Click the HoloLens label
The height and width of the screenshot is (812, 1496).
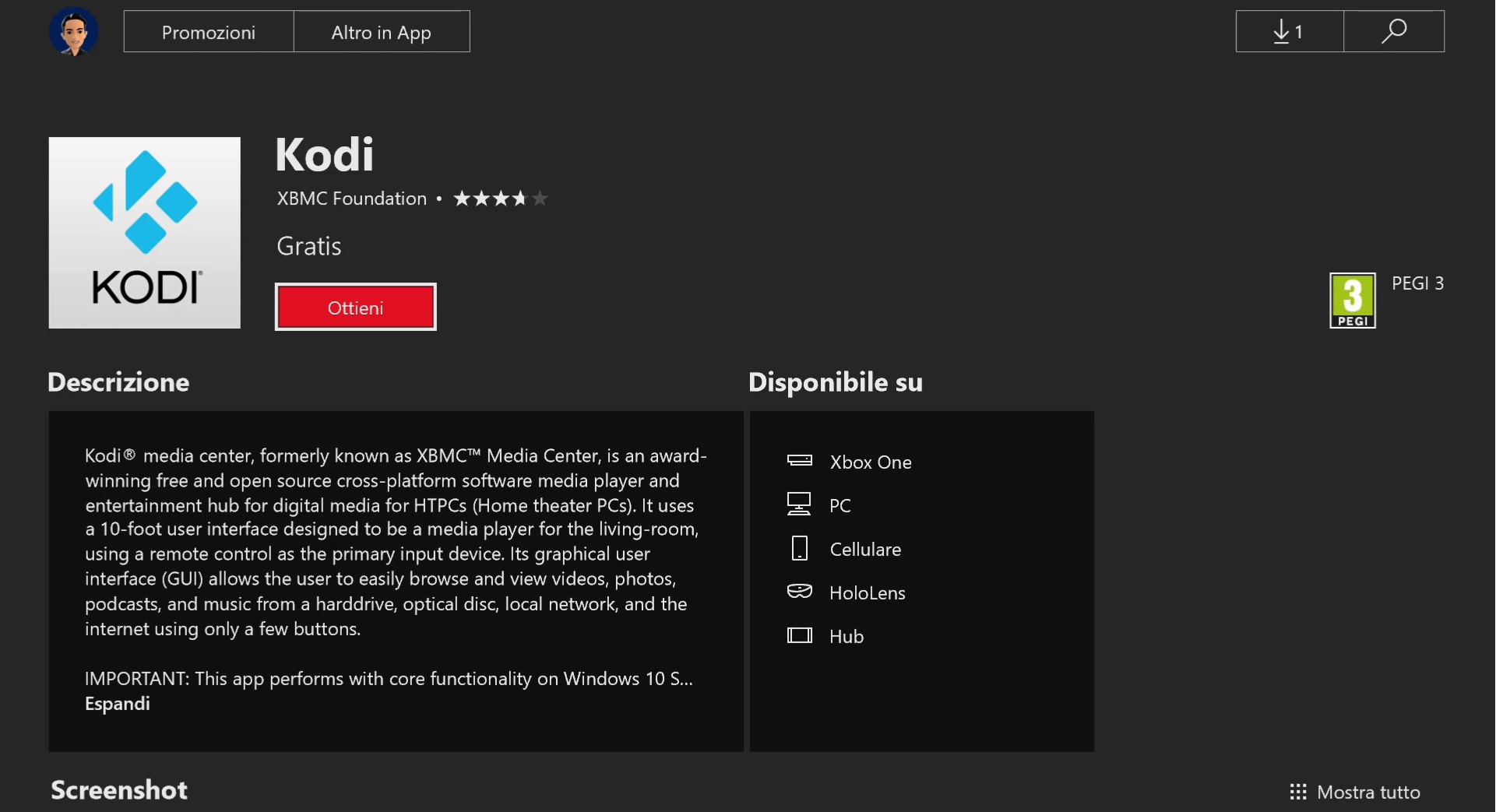868,593
